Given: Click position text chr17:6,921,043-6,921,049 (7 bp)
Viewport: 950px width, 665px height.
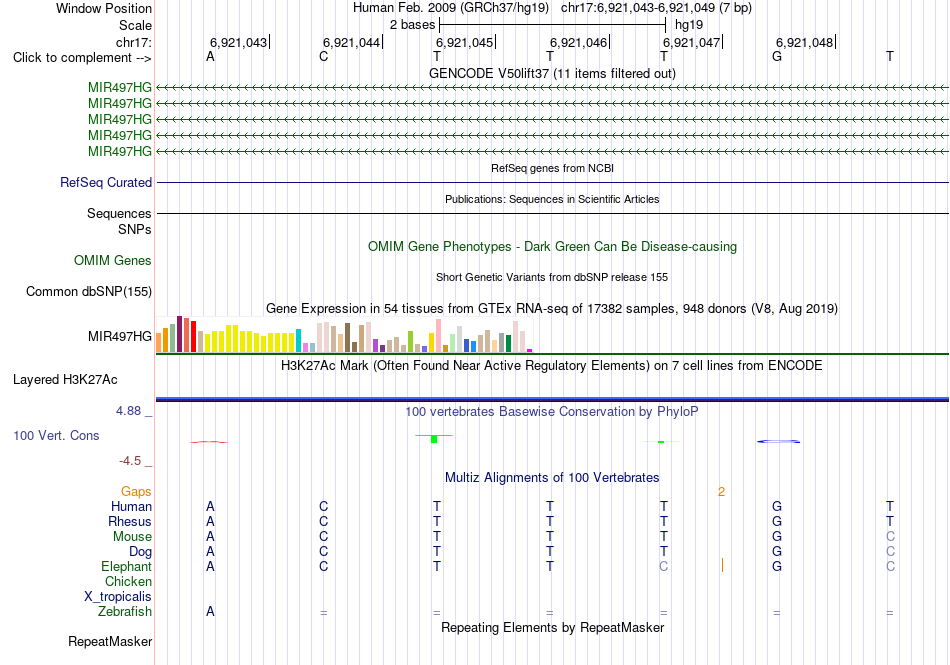Looking at the screenshot, I should [656, 8].
